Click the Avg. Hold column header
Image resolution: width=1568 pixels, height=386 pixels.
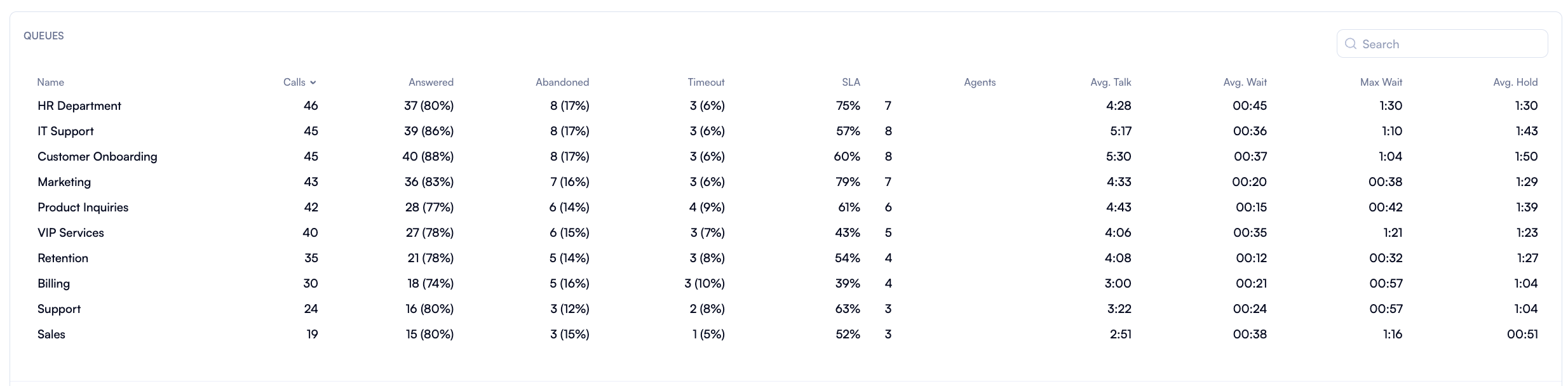1515,83
